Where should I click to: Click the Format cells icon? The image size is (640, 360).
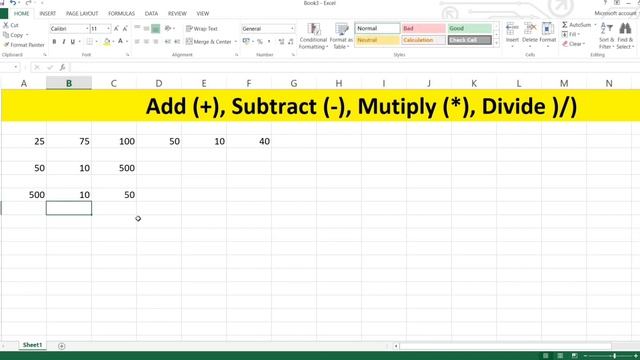[547, 29]
